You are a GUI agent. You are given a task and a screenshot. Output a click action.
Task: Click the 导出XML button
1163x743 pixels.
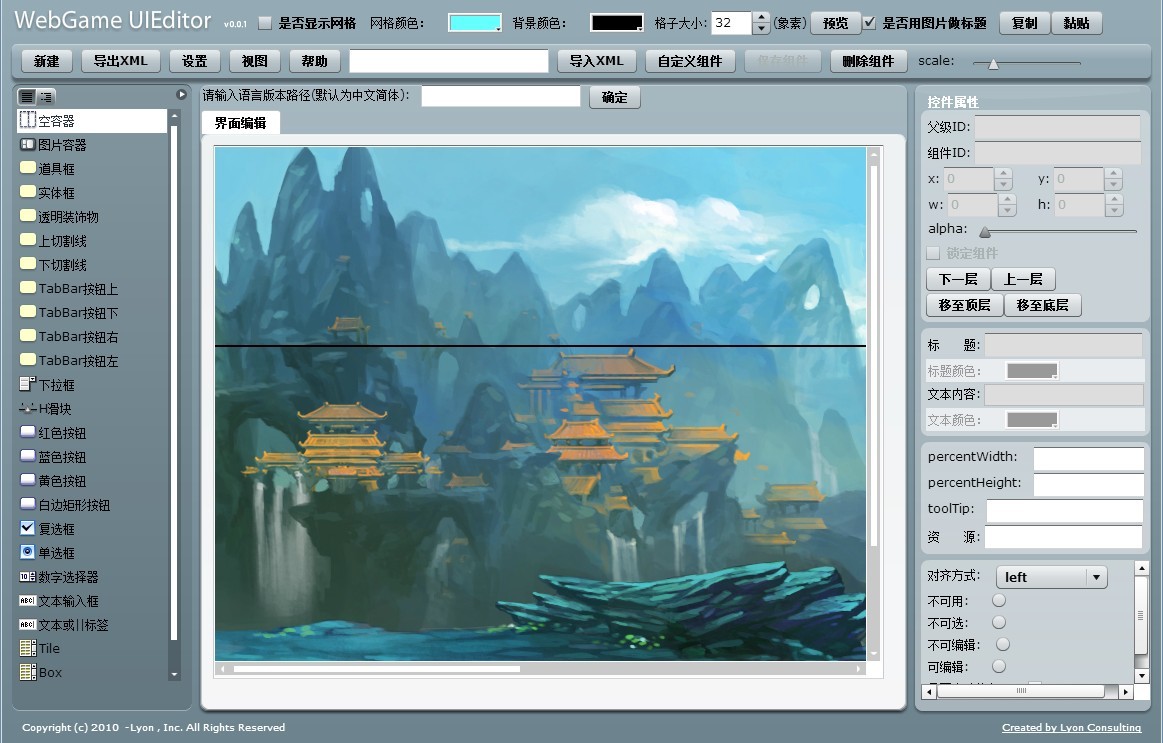(120, 61)
